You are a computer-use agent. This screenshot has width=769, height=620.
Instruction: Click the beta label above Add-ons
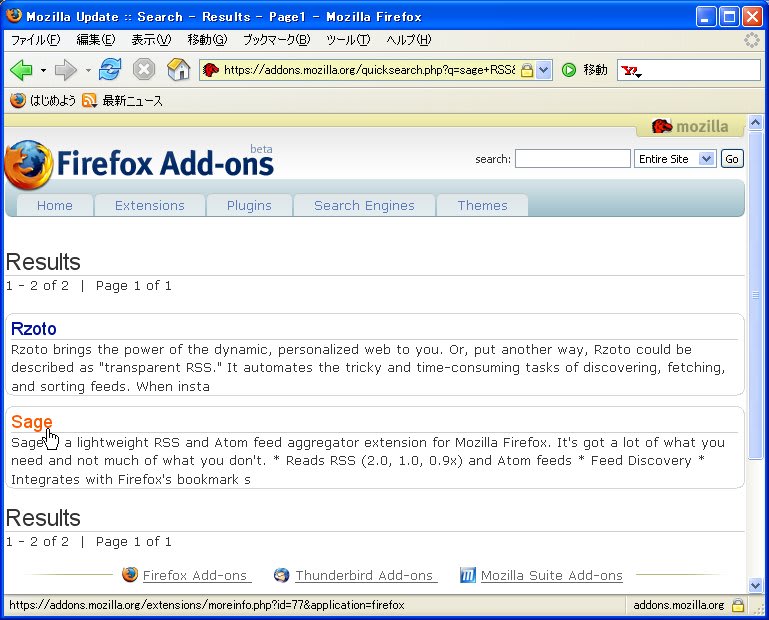(x=261, y=149)
